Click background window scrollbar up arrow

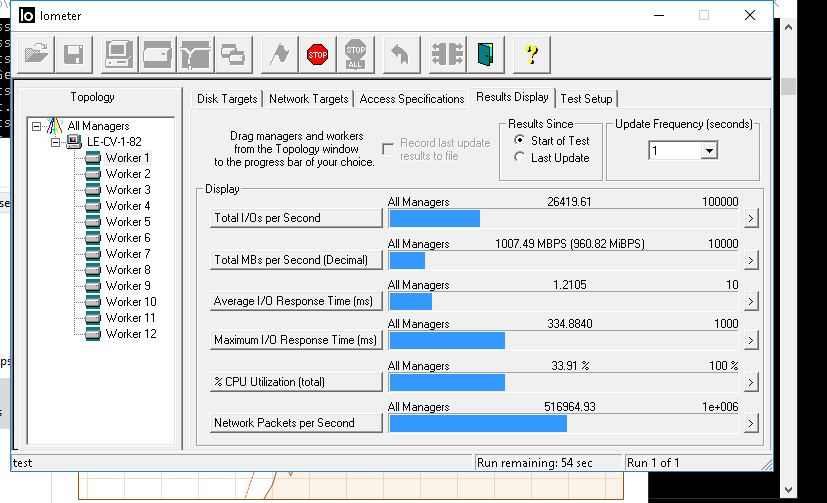tap(788, 27)
